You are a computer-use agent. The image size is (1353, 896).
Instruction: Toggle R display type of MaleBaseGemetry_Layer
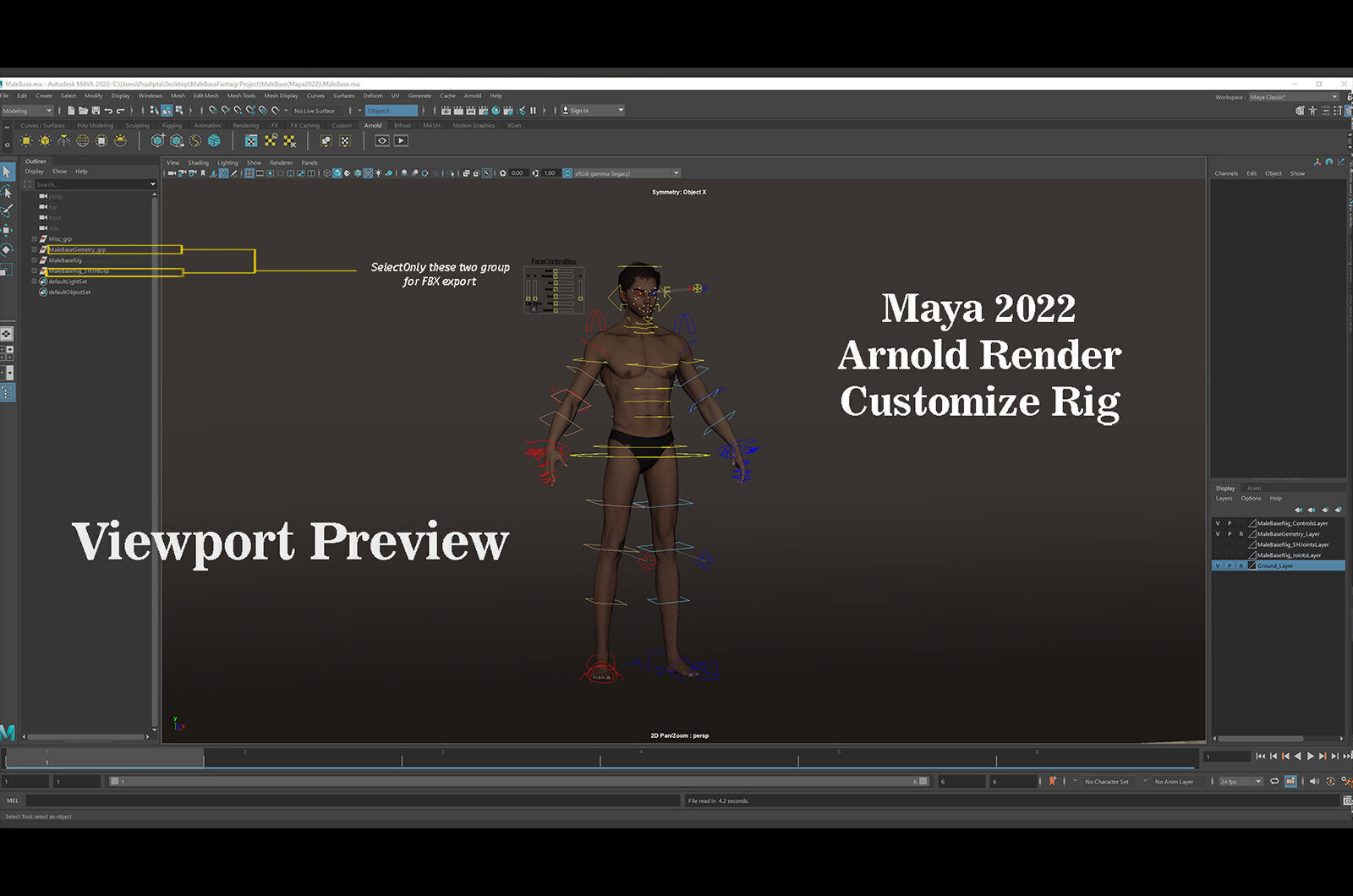click(x=1241, y=534)
